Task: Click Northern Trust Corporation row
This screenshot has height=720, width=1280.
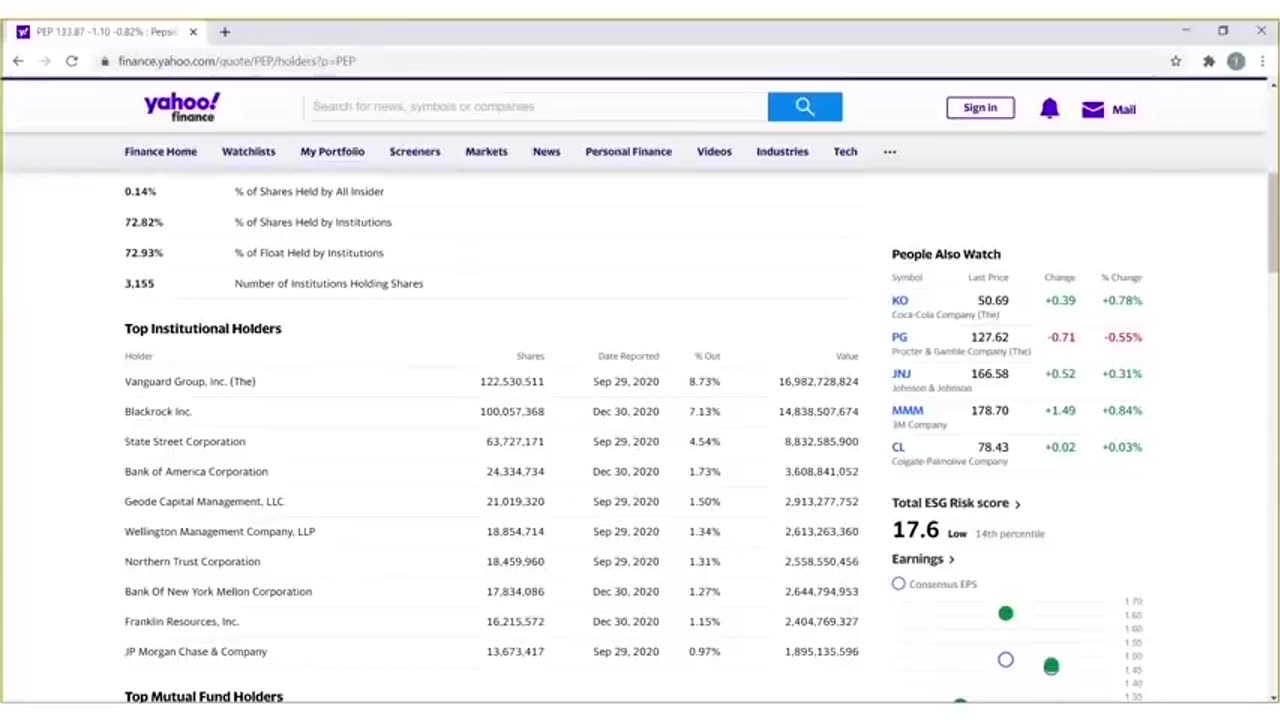Action: [x=491, y=561]
